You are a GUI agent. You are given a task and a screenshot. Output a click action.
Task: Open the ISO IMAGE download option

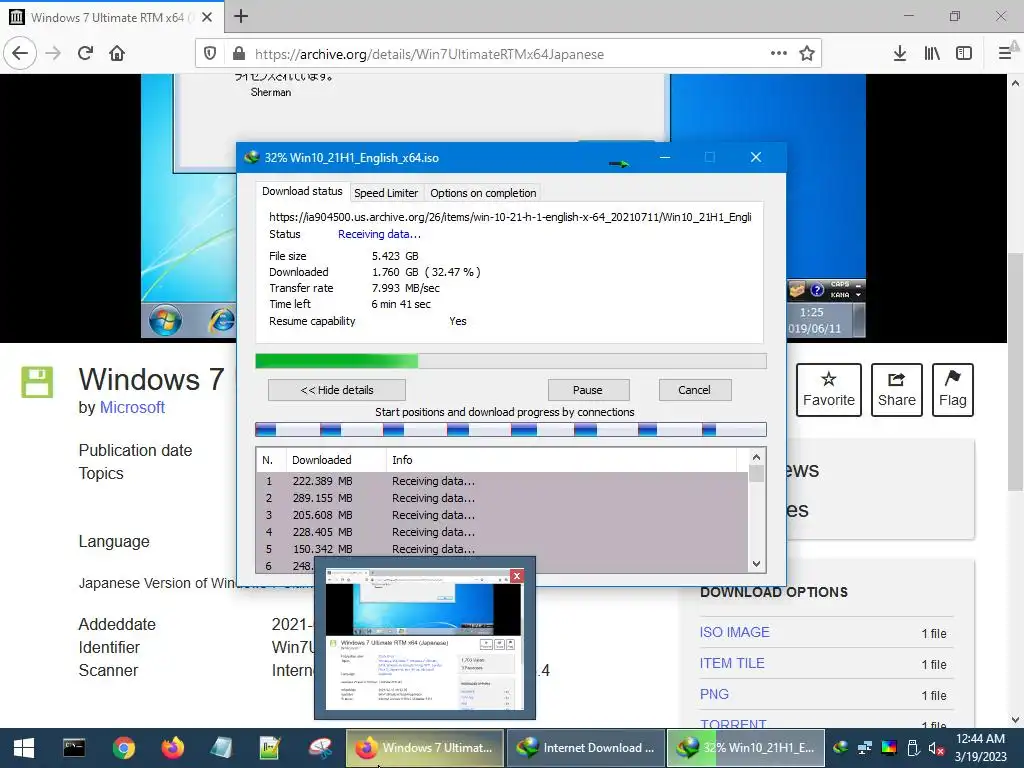point(735,632)
